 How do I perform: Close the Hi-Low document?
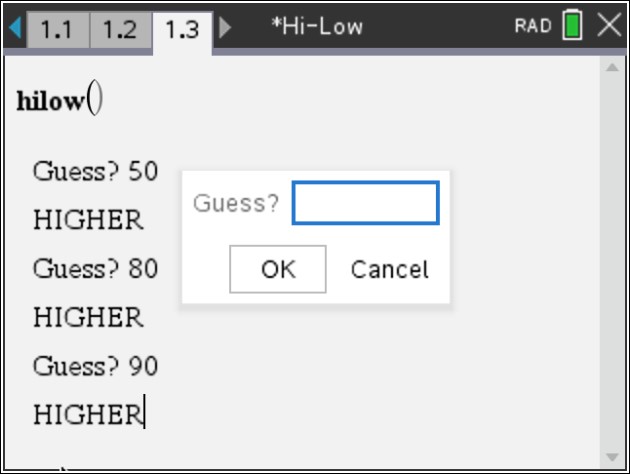pos(610,25)
